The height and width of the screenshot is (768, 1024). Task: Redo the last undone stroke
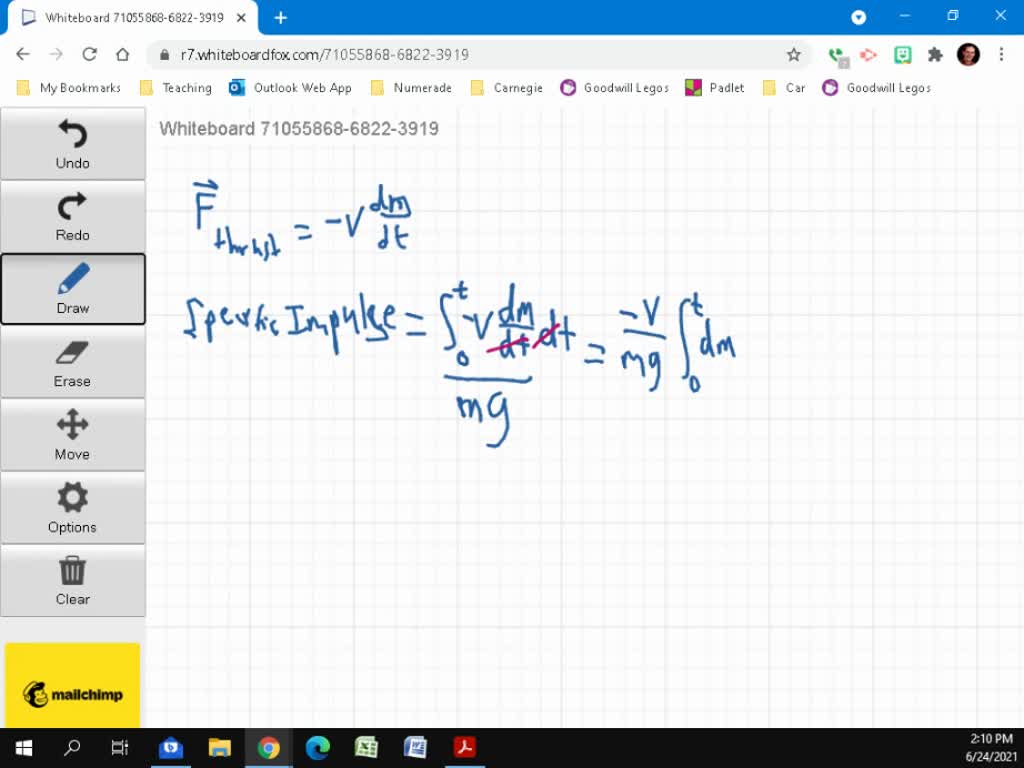(x=73, y=216)
